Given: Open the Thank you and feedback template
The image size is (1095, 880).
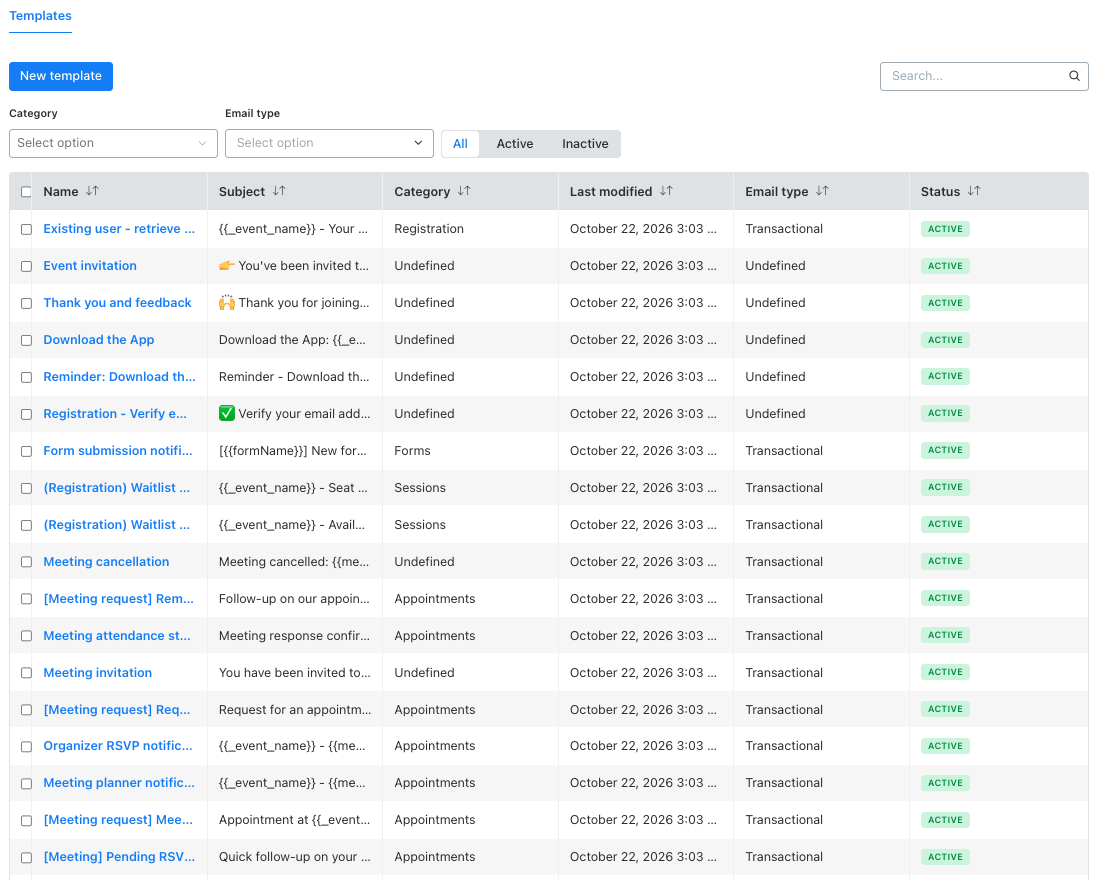Looking at the screenshot, I should click(x=117, y=303).
